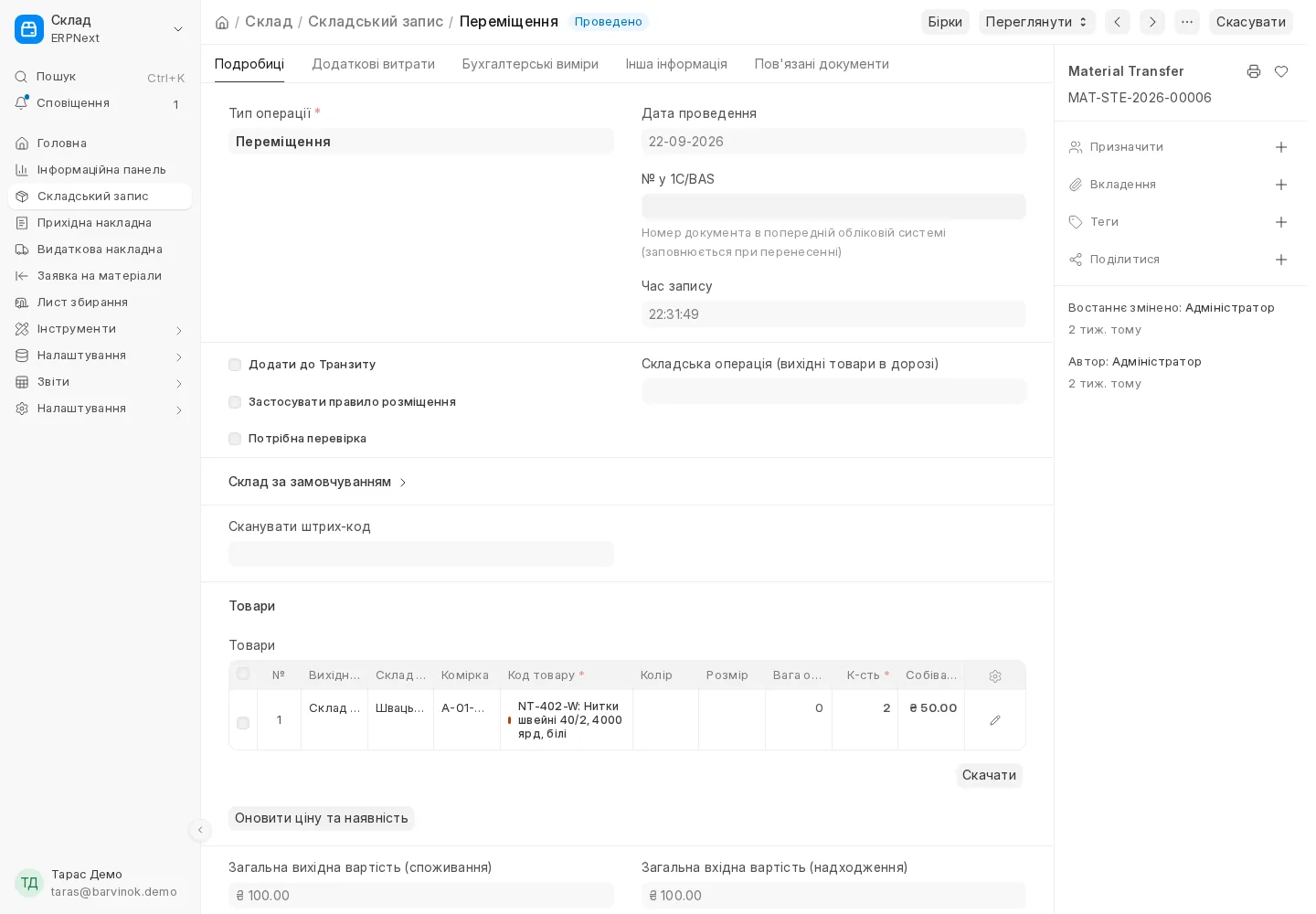Viewport: 1316px width, 914px height.
Task: Click the Скачати button
Action: coord(989,775)
